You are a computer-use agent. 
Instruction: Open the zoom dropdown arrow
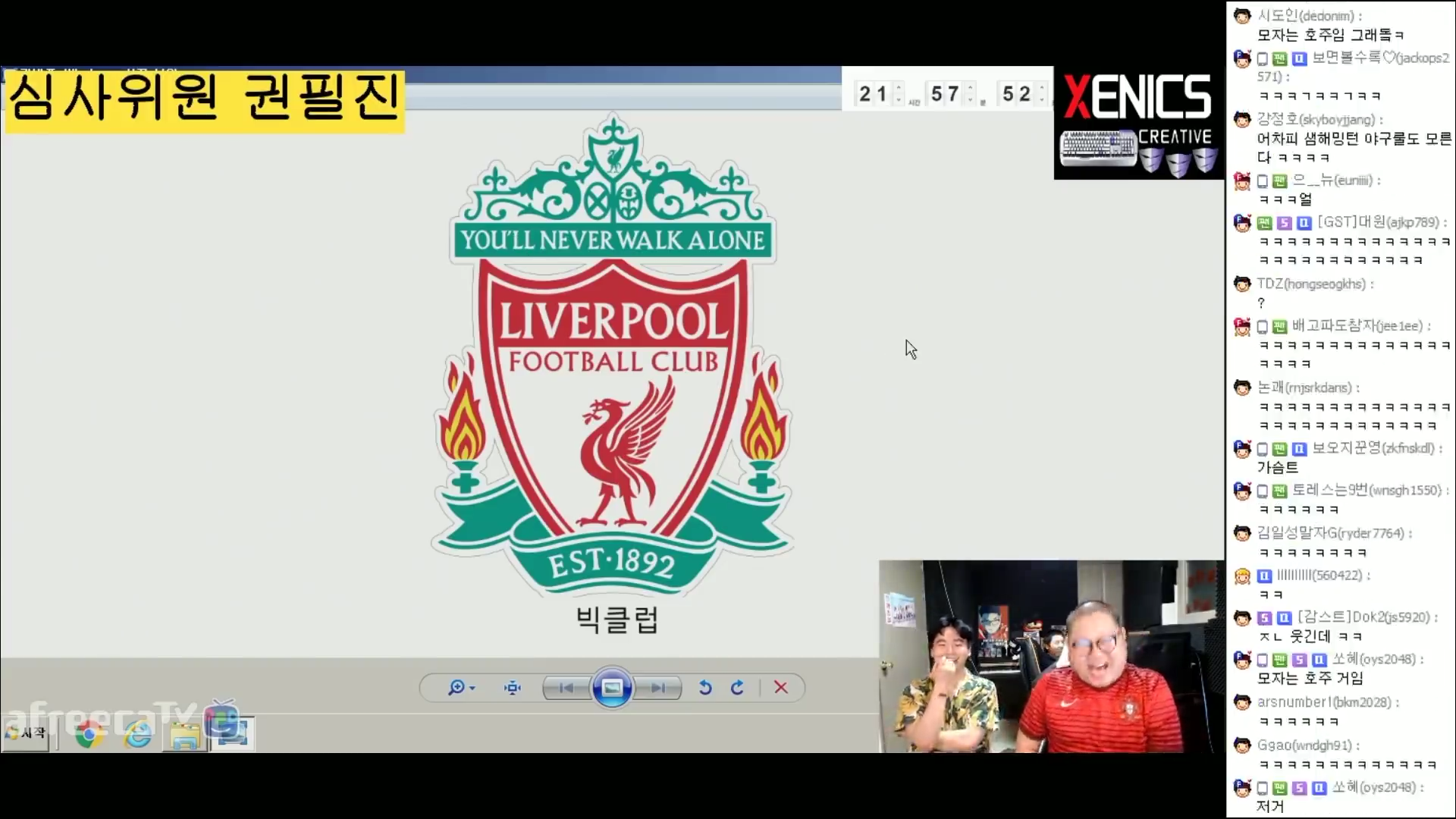coord(472,689)
